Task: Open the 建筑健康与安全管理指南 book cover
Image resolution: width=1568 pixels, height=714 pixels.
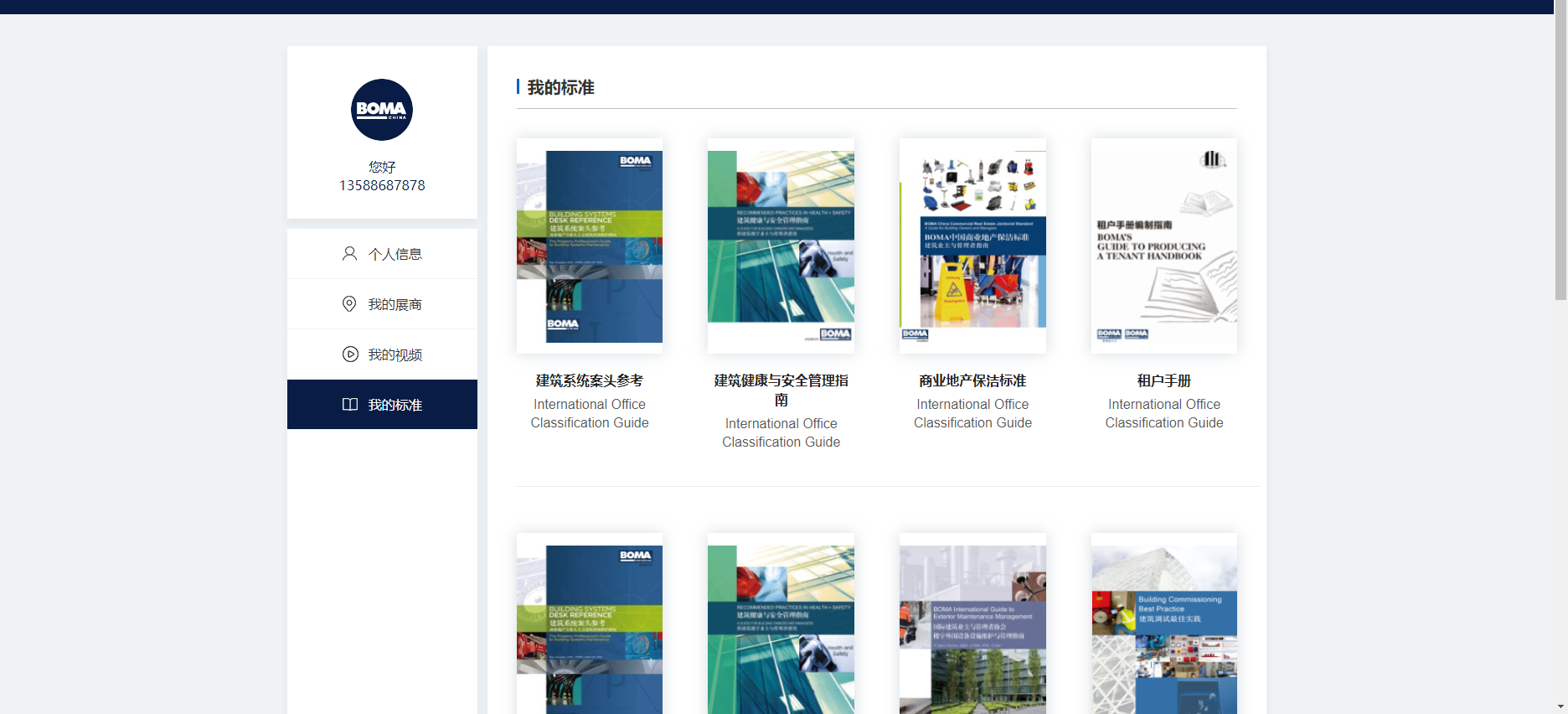Action: tap(781, 246)
